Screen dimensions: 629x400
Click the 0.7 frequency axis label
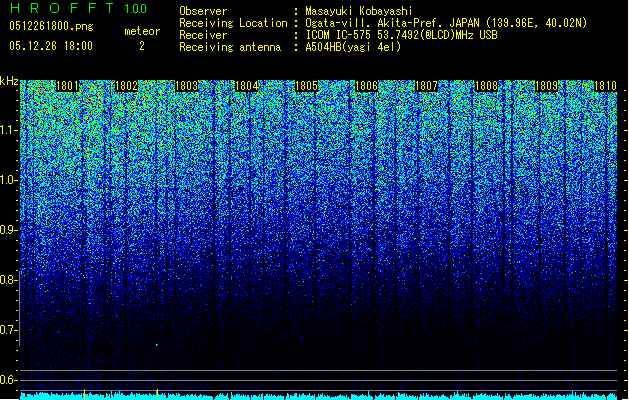click(x=8, y=330)
